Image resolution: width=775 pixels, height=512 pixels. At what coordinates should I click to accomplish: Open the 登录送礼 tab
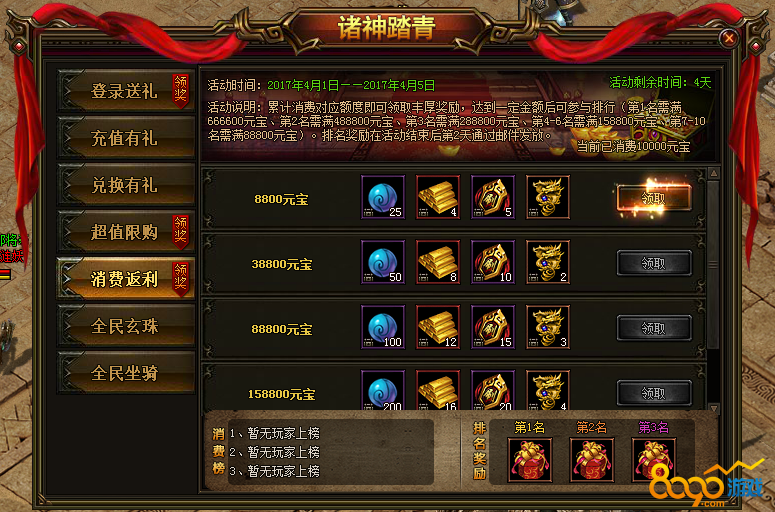click(126, 91)
